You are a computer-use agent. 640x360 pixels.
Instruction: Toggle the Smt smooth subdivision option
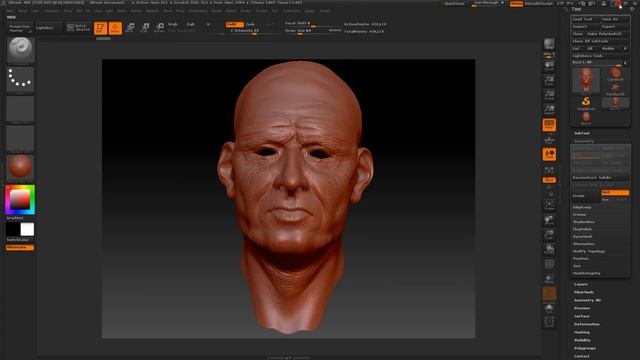[615, 192]
